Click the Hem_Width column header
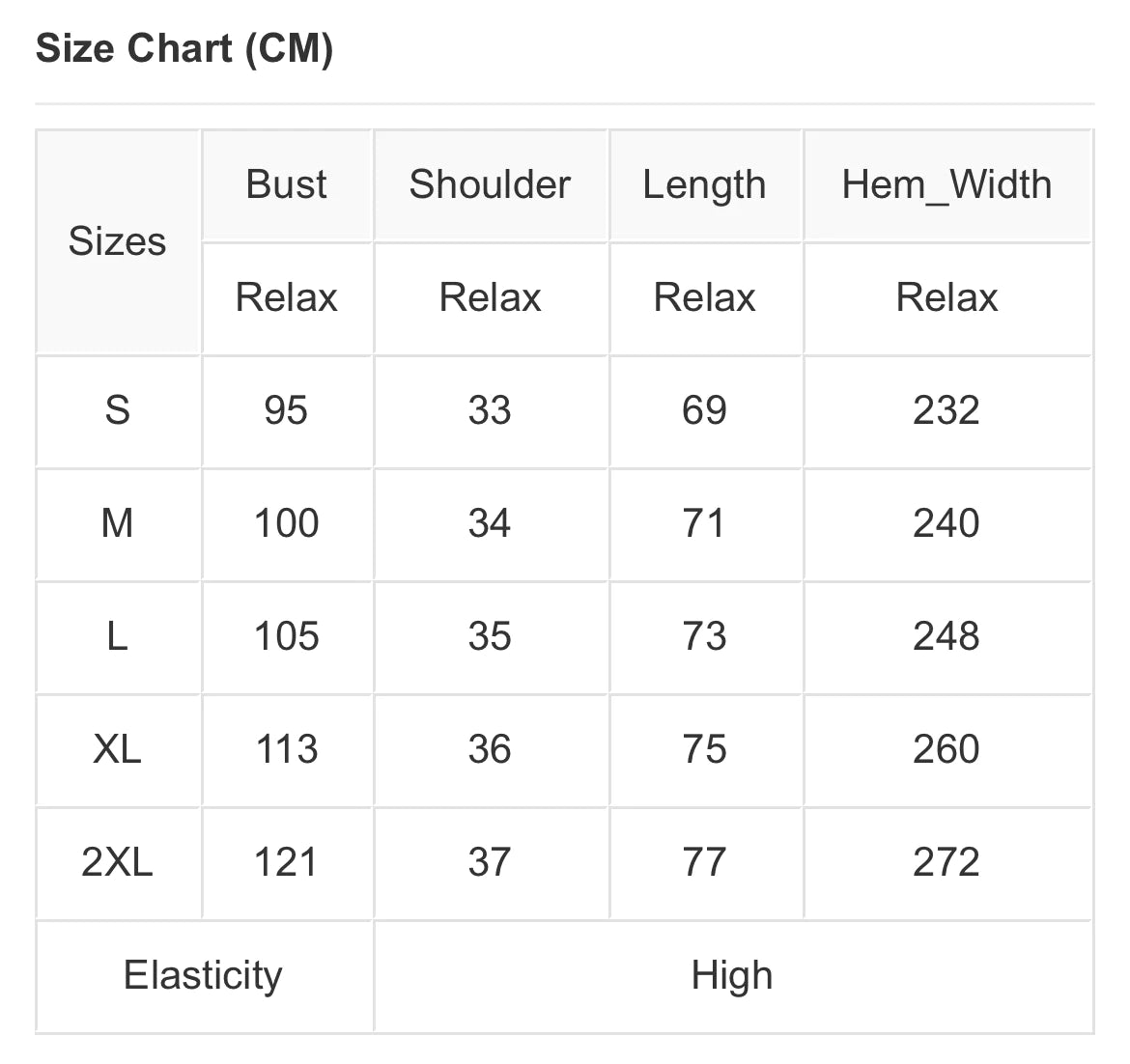This screenshot has height=1064, width=1130. point(946,184)
